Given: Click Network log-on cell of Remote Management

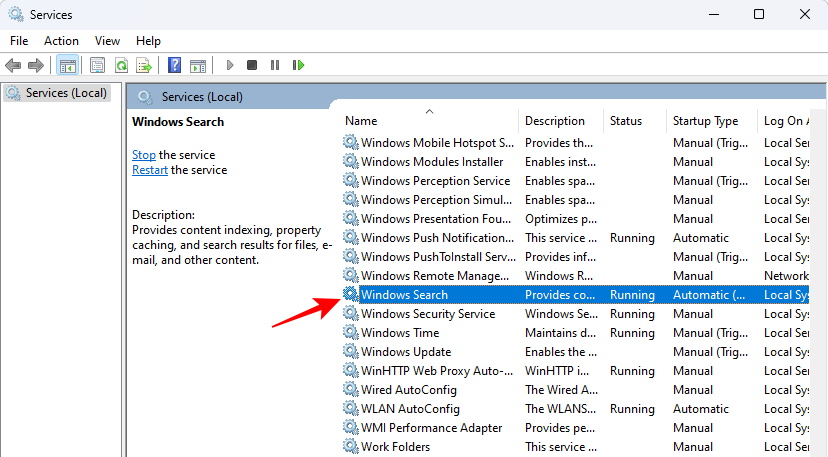Looking at the screenshot, I should 786,276.
